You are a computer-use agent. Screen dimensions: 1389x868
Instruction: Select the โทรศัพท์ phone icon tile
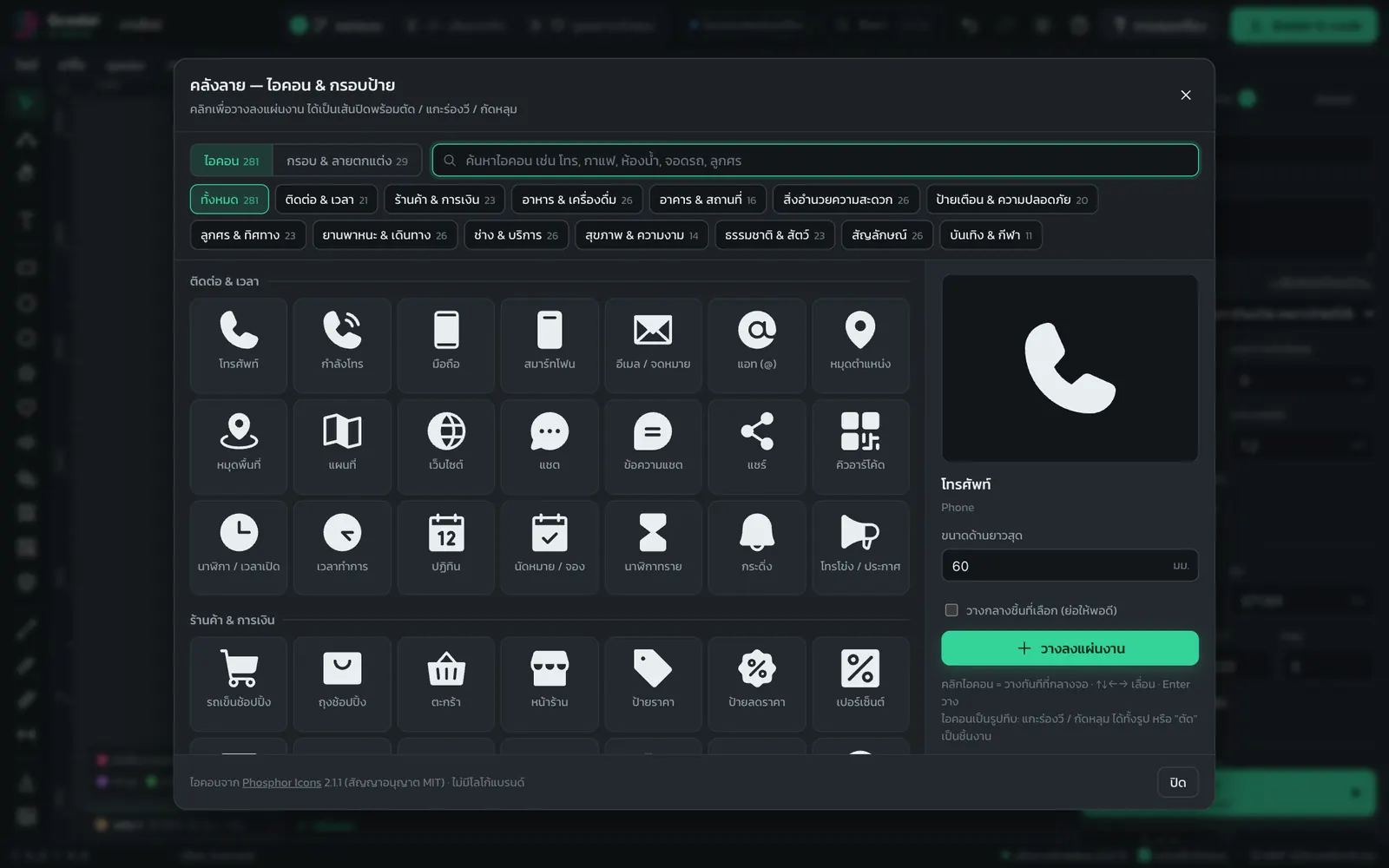pyautogui.click(x=239, y=345)
